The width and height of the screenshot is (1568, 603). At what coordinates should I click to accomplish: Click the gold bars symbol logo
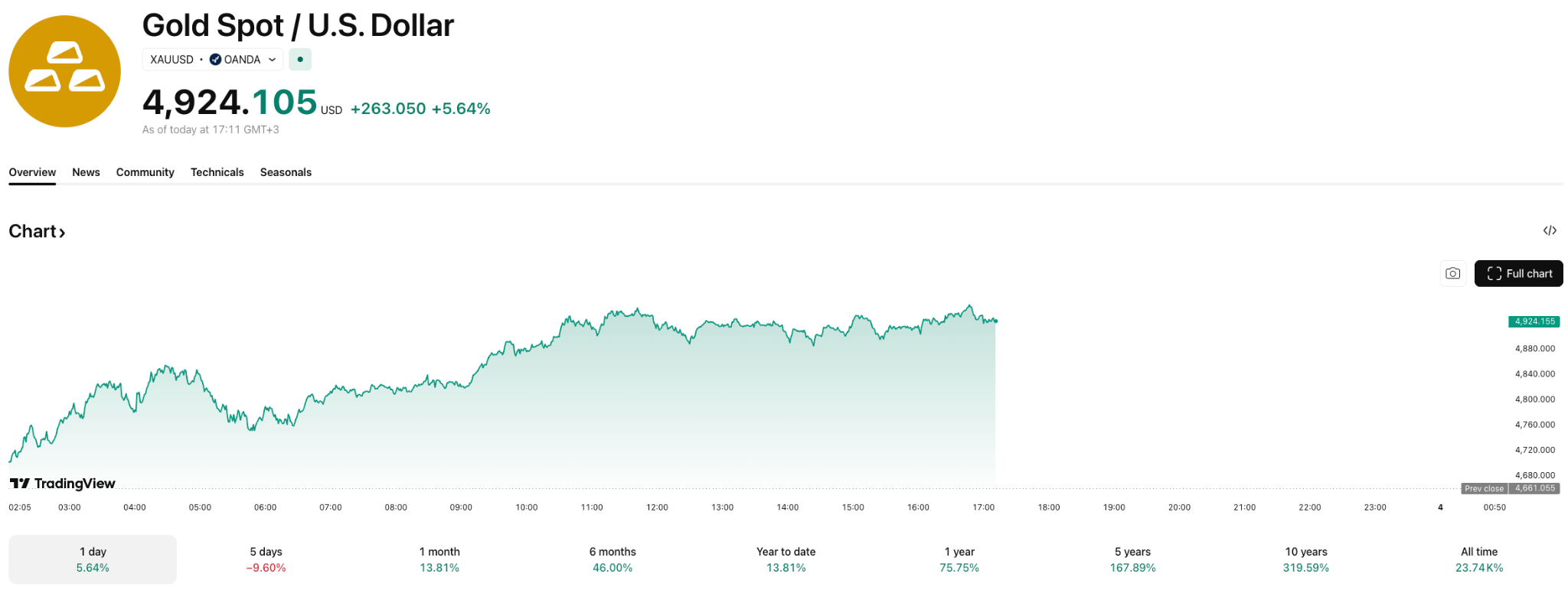pyautogui.click(x=64, y=71)
